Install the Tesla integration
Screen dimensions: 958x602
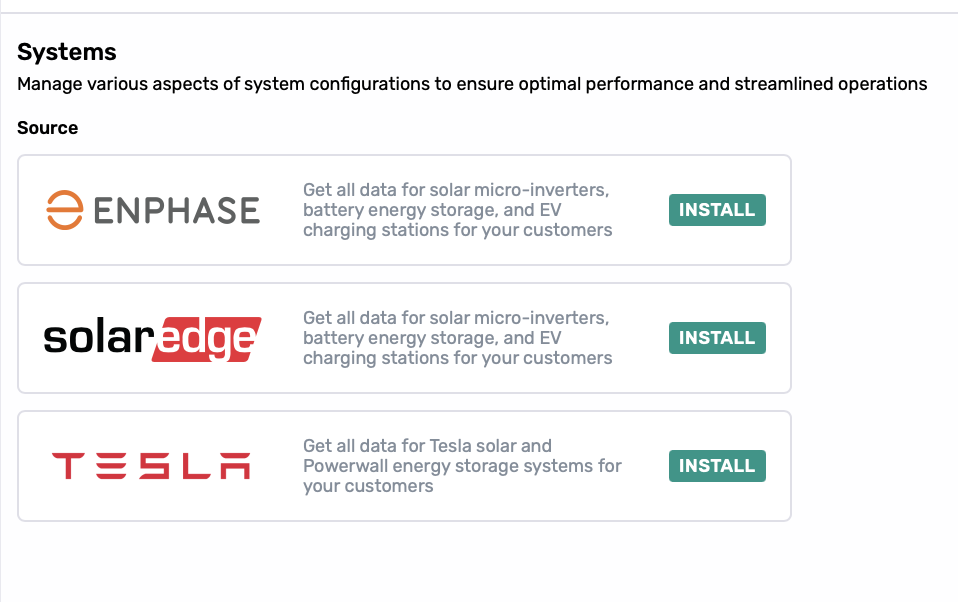point(717,466)
